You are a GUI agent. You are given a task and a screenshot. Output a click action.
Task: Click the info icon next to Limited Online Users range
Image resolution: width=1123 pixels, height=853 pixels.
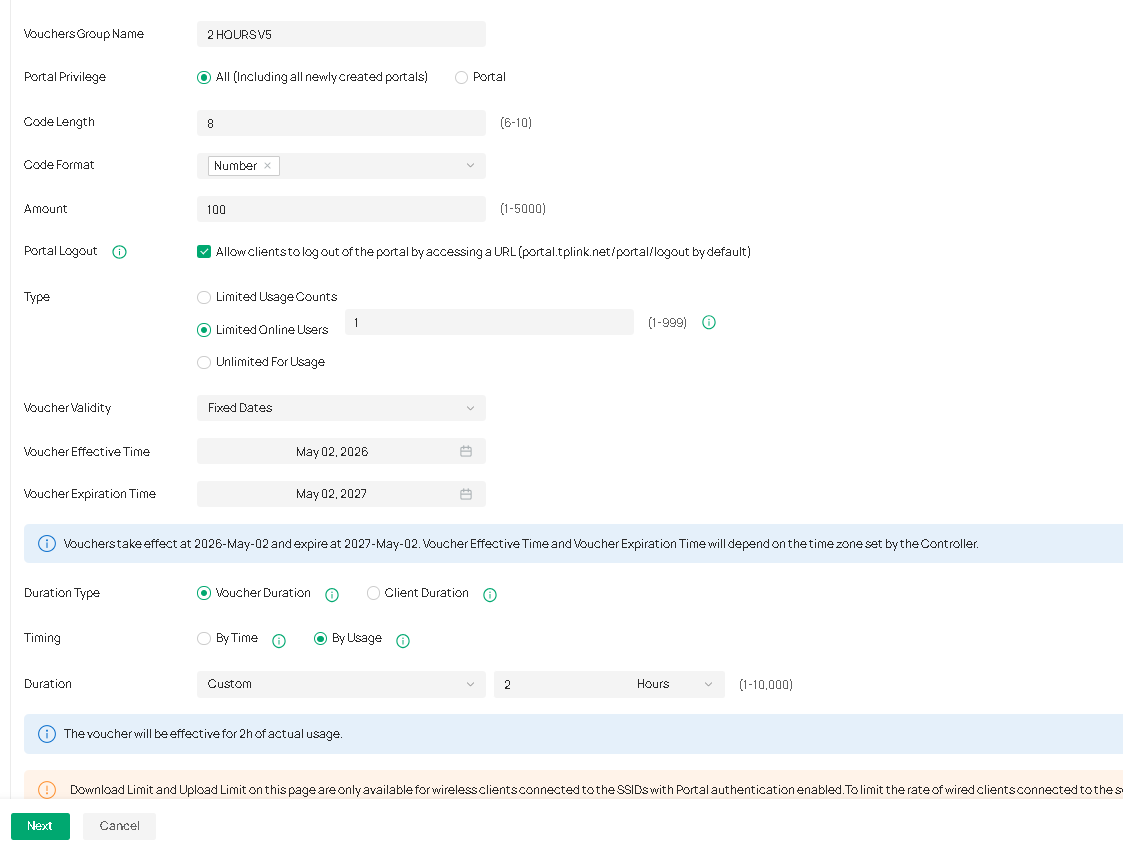click(709, 322)
